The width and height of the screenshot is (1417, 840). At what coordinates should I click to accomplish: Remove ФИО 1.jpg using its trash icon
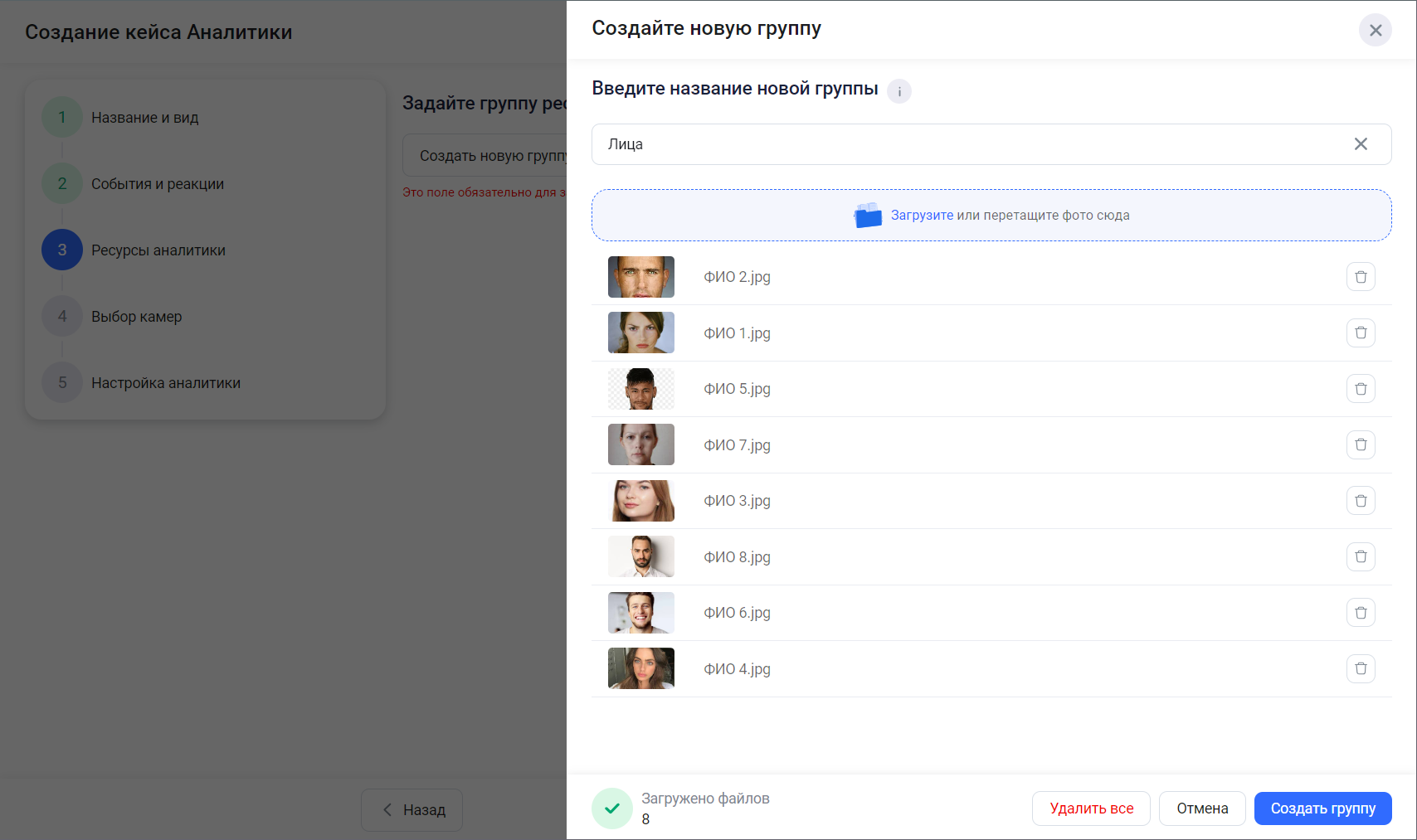1361,333
